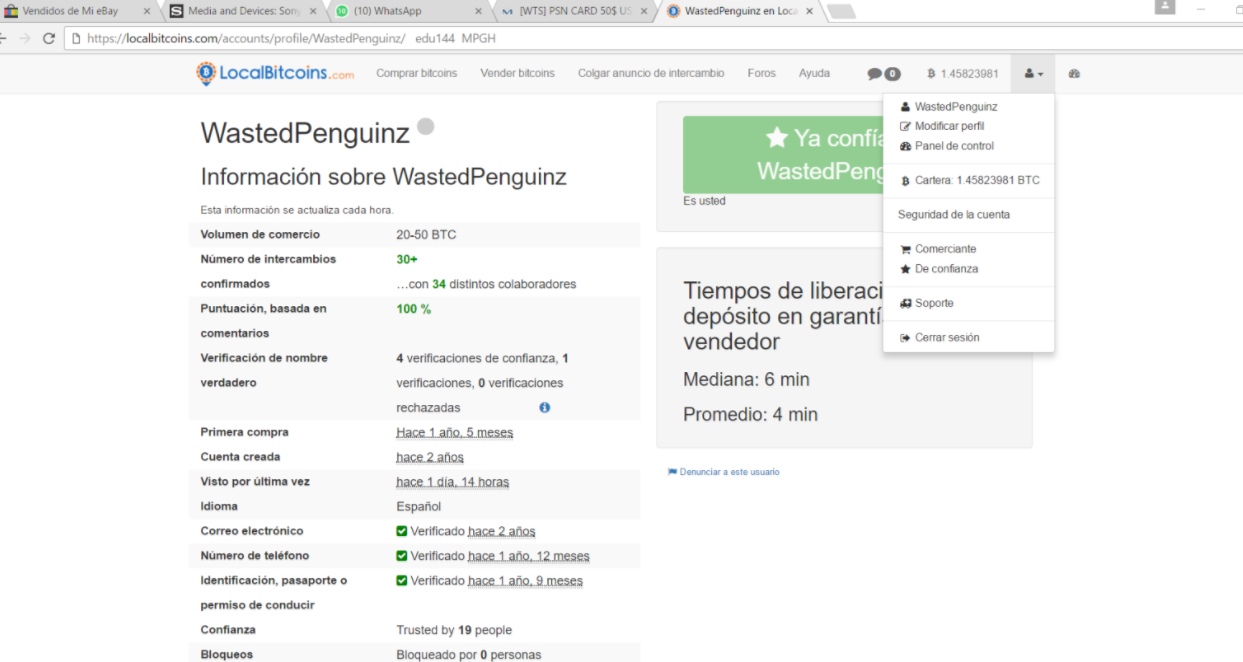
Task: Open Colgar anuncio de intercambio link
Action: tap(651, 73)
